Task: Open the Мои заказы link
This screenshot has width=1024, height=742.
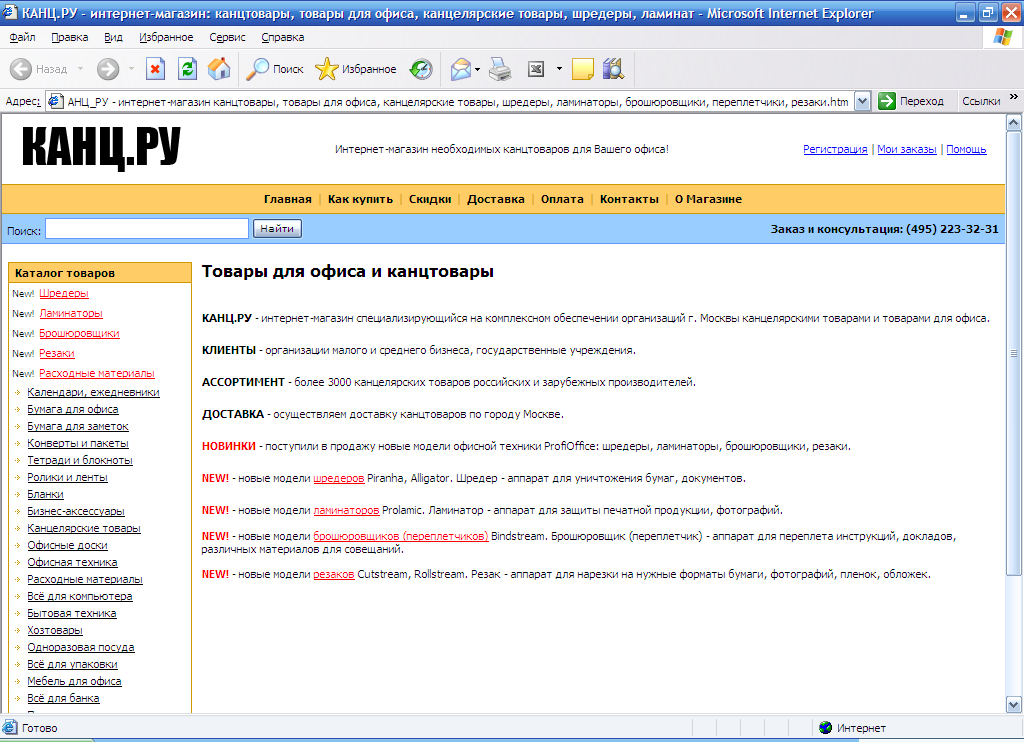Action: pos(906,149)
